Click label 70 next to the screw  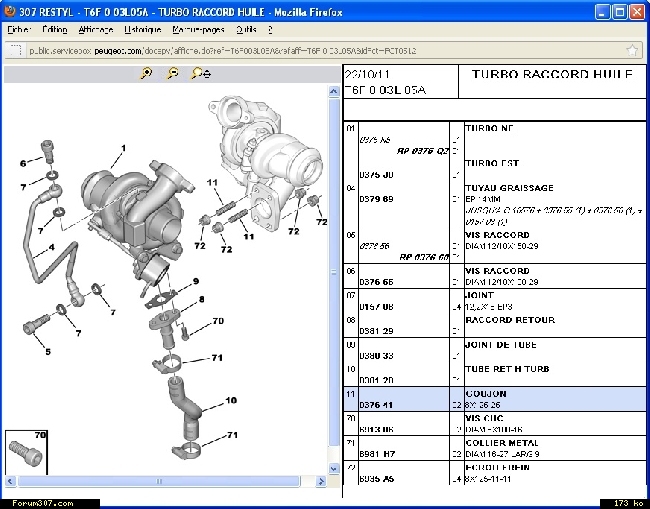[218, 321]
